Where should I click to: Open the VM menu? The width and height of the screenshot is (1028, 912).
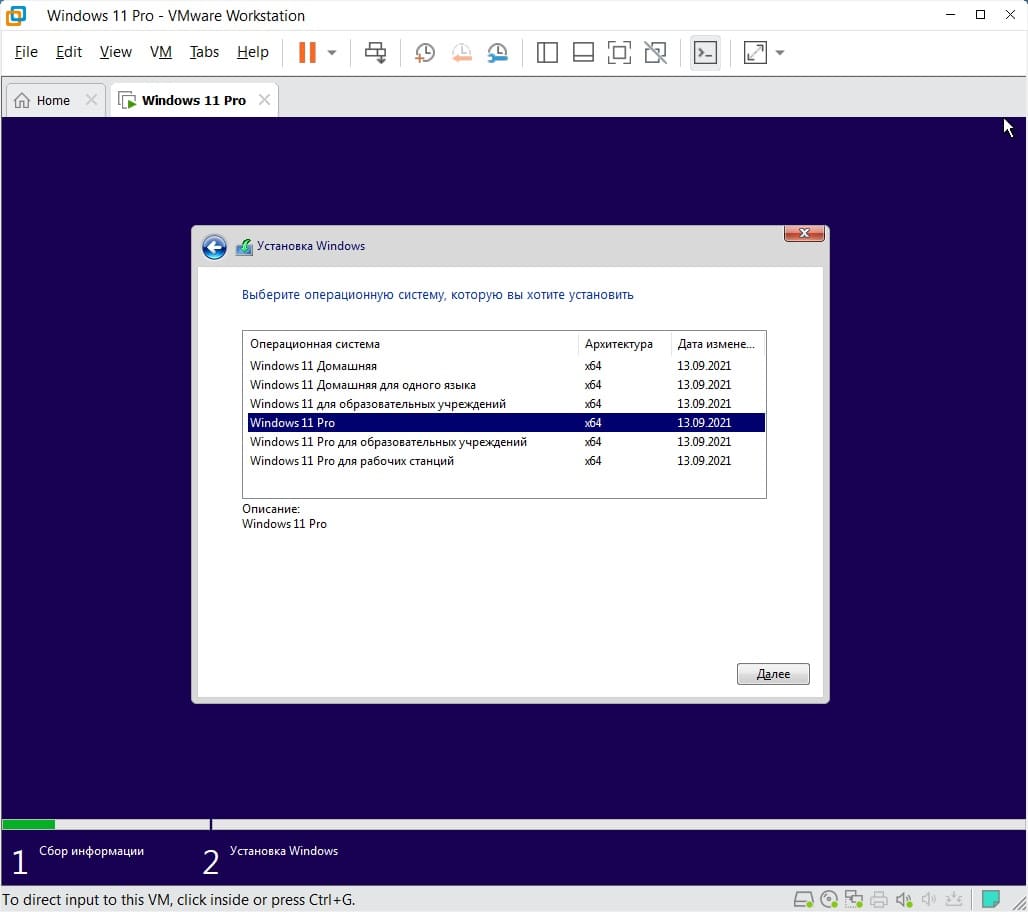click(x=161, y=52)
